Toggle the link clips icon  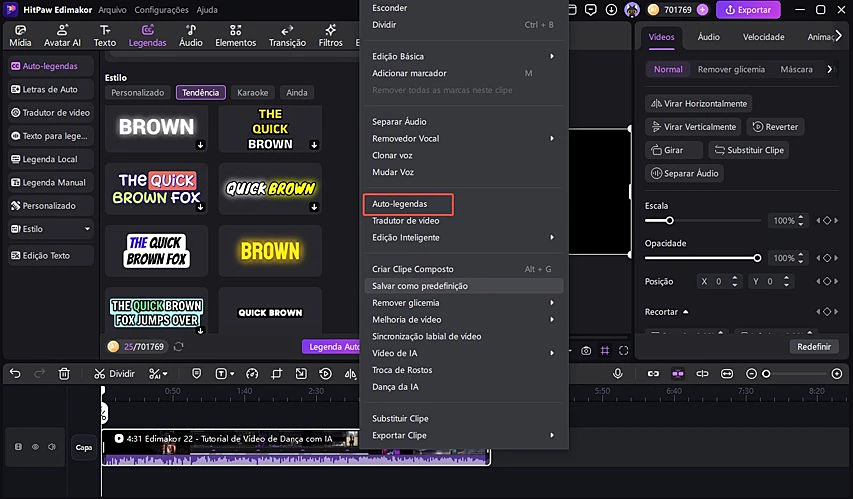click(x=653, y=373)
